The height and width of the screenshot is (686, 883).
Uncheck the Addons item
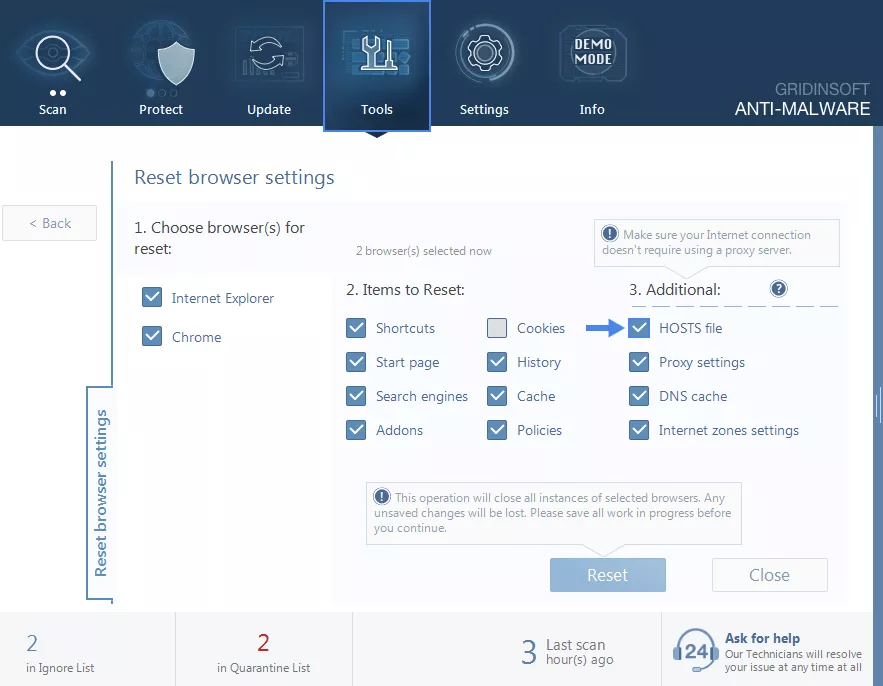pos(356,430)
